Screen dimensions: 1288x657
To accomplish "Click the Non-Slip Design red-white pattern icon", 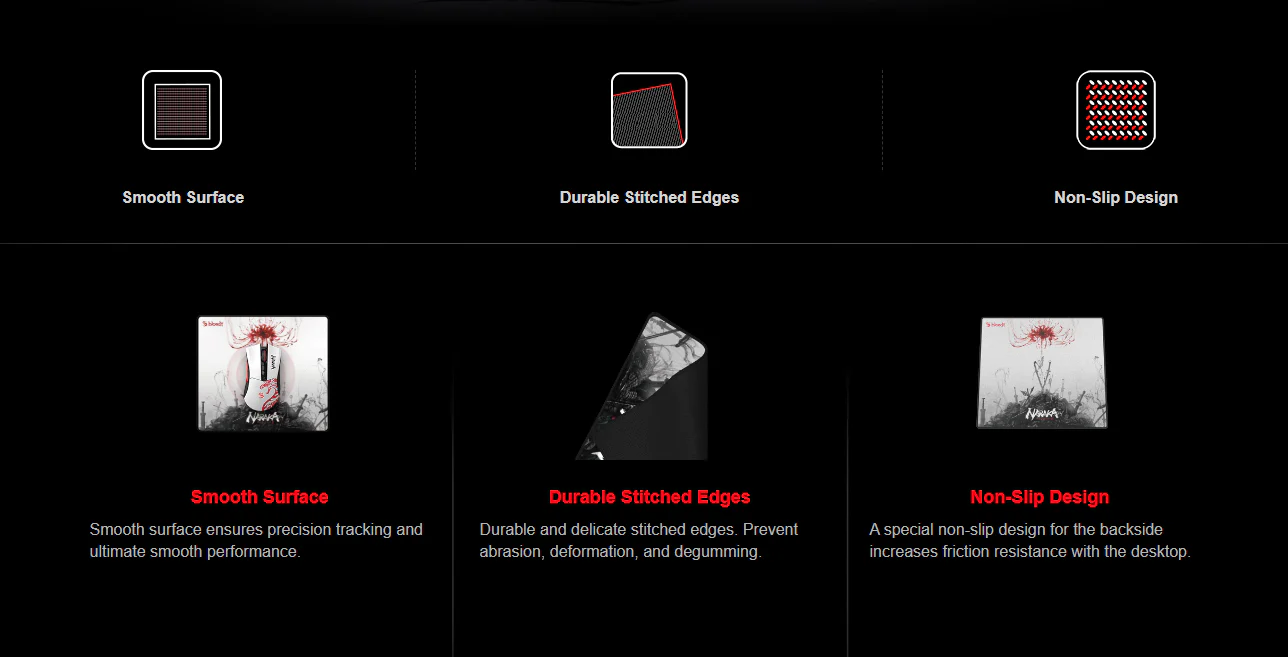I will pos(1116,110).
